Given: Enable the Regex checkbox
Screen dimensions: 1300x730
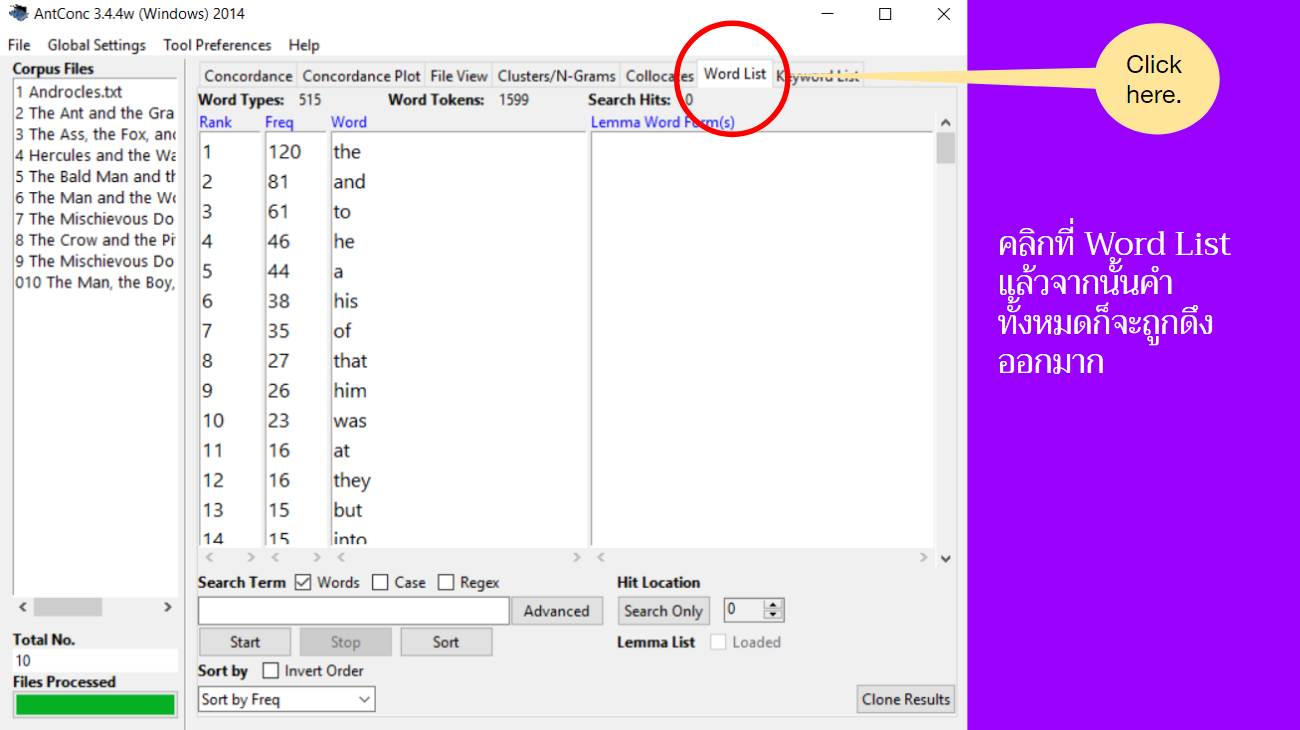Looking at the screenshot, I should click(446, 583).
